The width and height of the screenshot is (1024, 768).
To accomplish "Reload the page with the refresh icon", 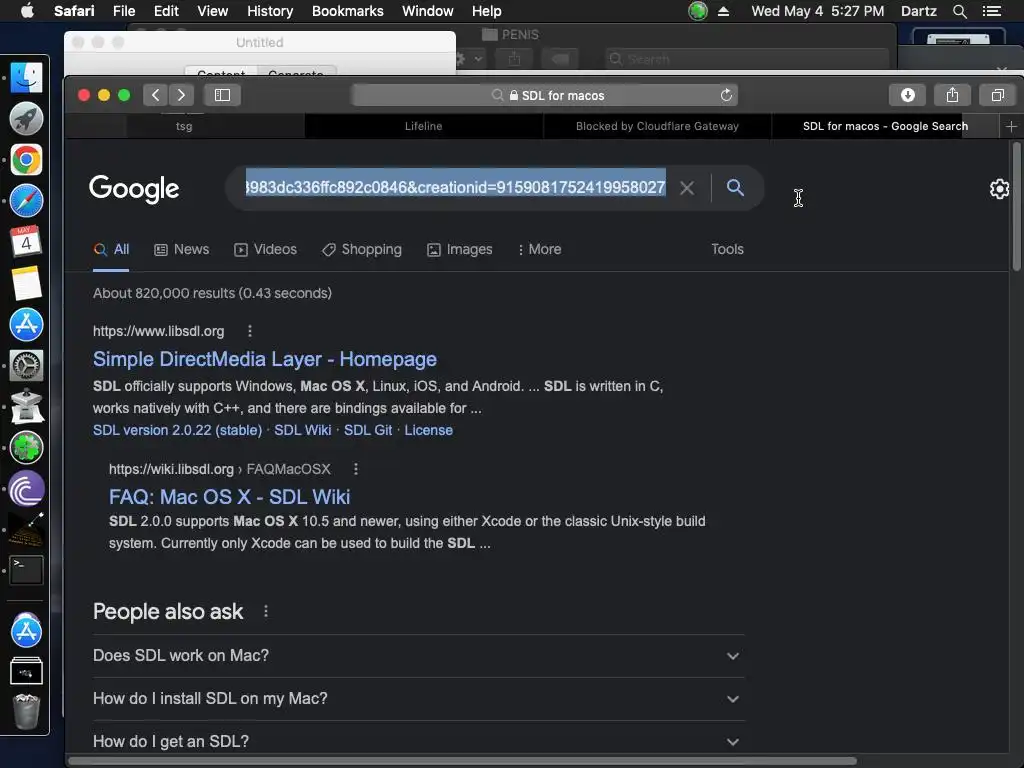I will pos(726,95).
